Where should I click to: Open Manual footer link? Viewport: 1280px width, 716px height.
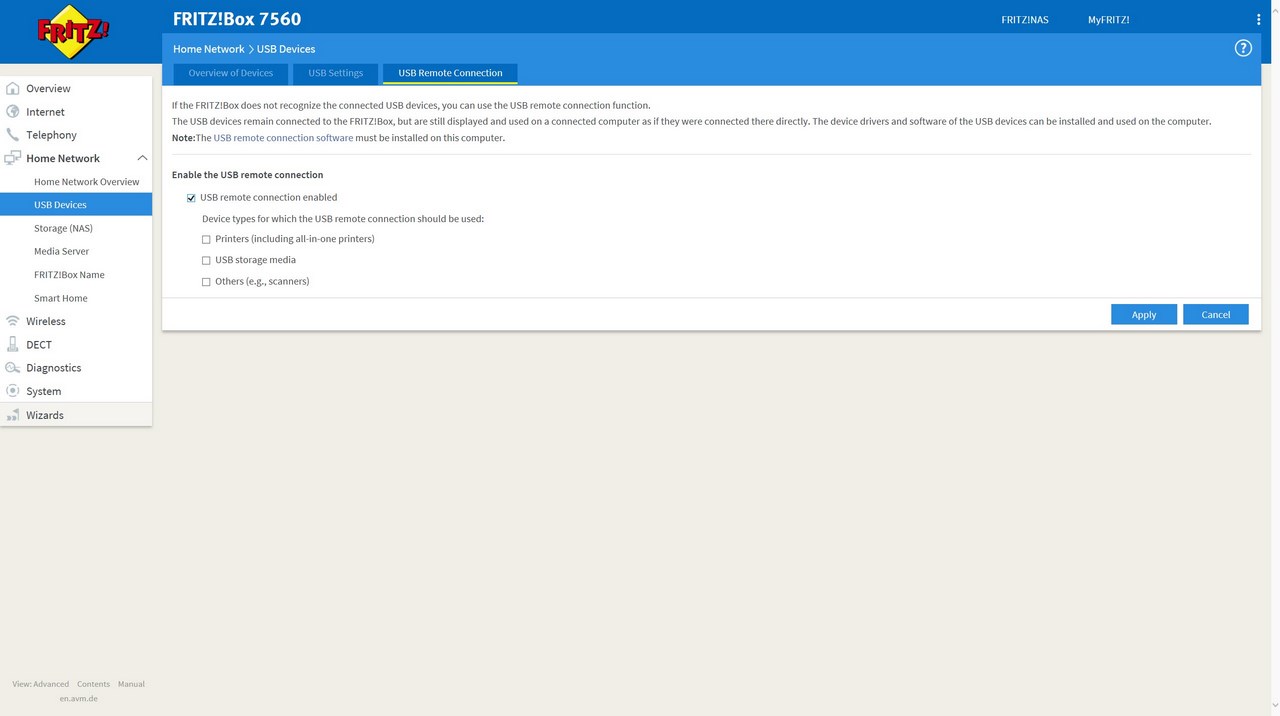[131, 684]
